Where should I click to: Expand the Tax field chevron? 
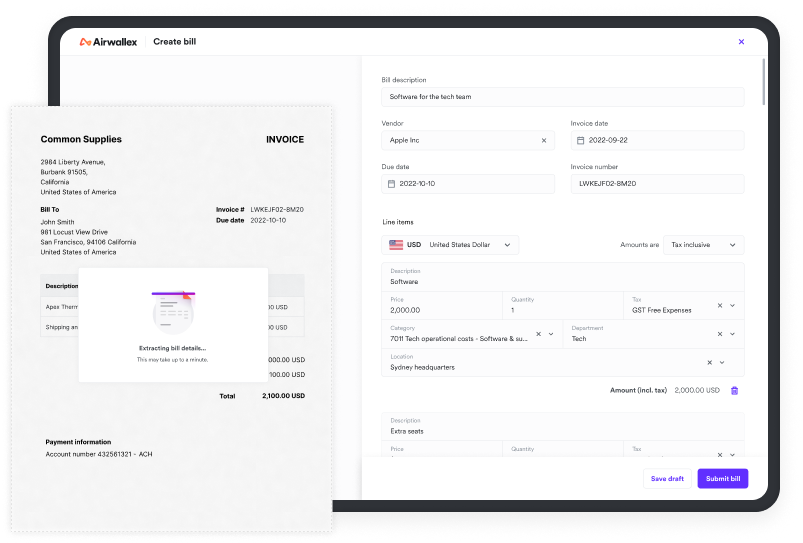(733, 305)
